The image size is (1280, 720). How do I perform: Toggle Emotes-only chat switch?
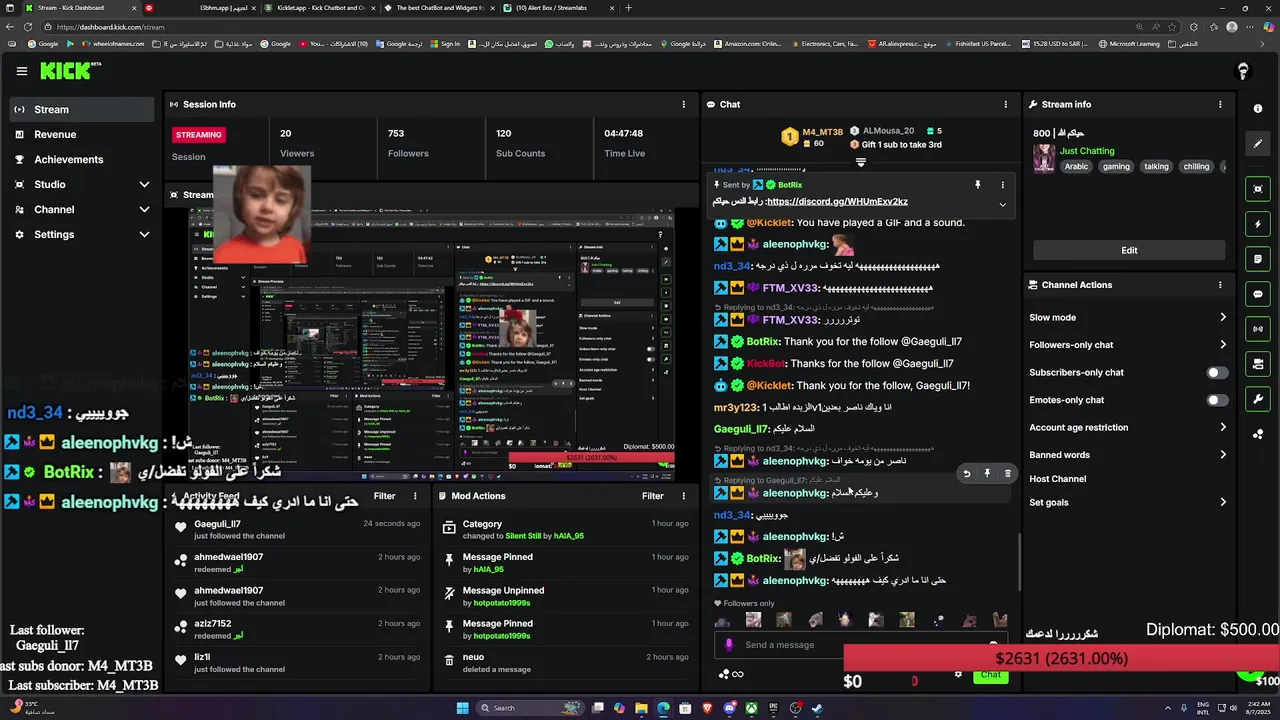pos(1217,400)
